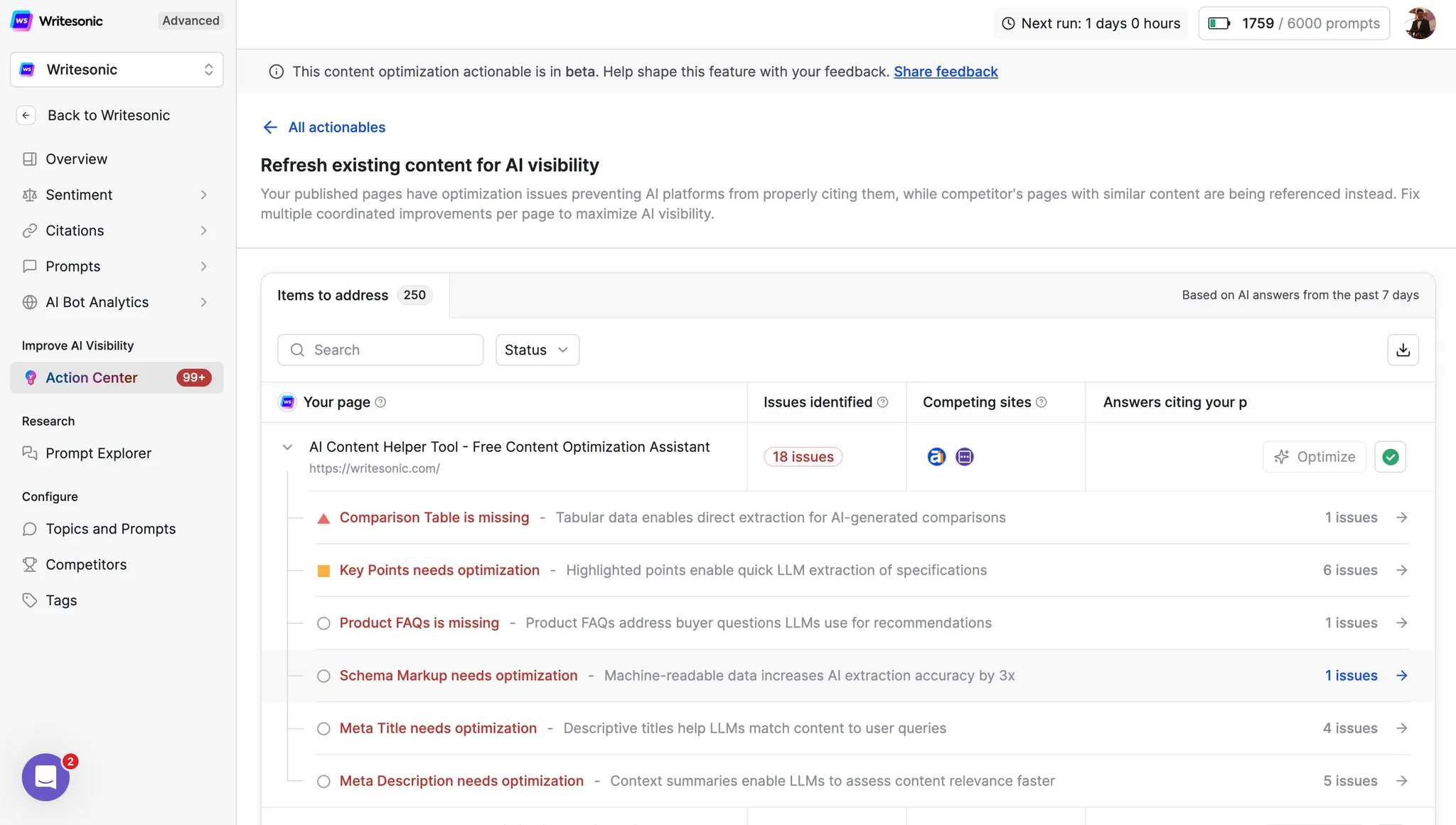Click the Share feedback link
Image resolution: width=1456 pixels, height=825 pixels.
[x=946, y=72]
